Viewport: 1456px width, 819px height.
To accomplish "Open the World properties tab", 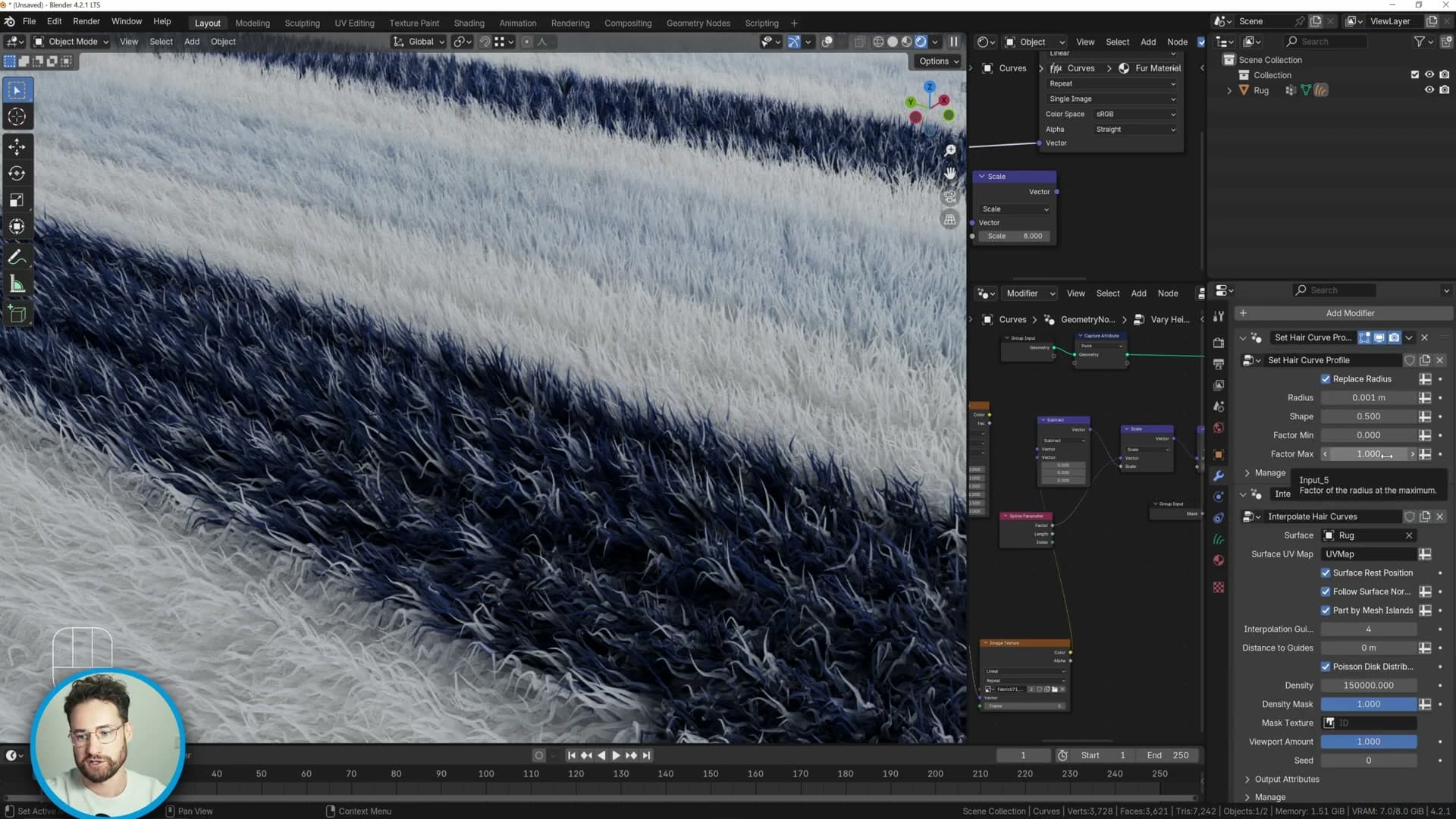I will pos(1219,428).
